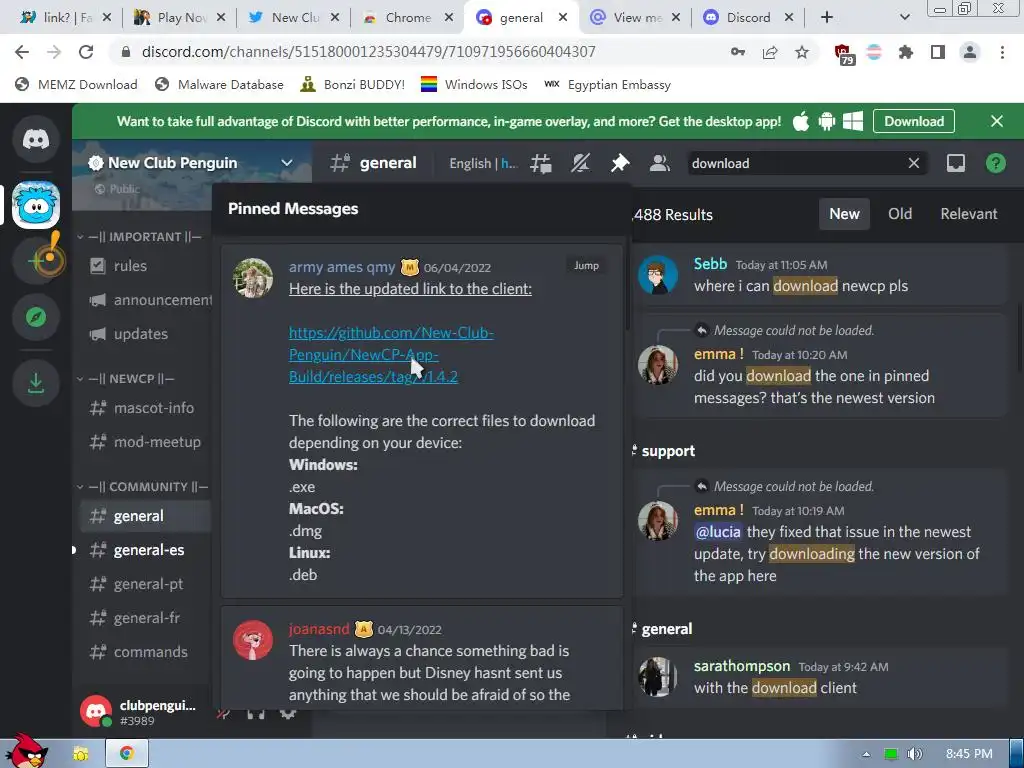Open the saved passwords key icon
Viewport: 1024px width, 768px height.
(x=738, y=52)
